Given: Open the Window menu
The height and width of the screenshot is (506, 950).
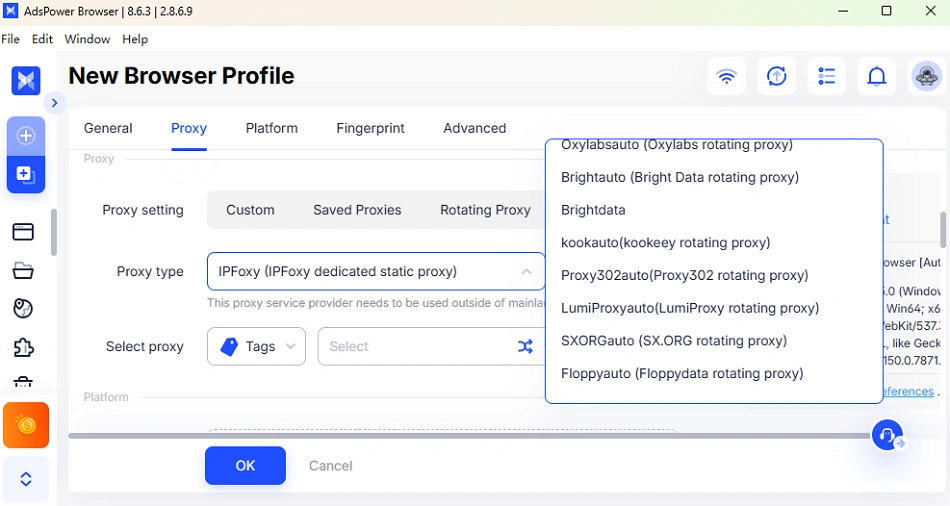Looking at the screenshot, I should (x=87, y=39).
